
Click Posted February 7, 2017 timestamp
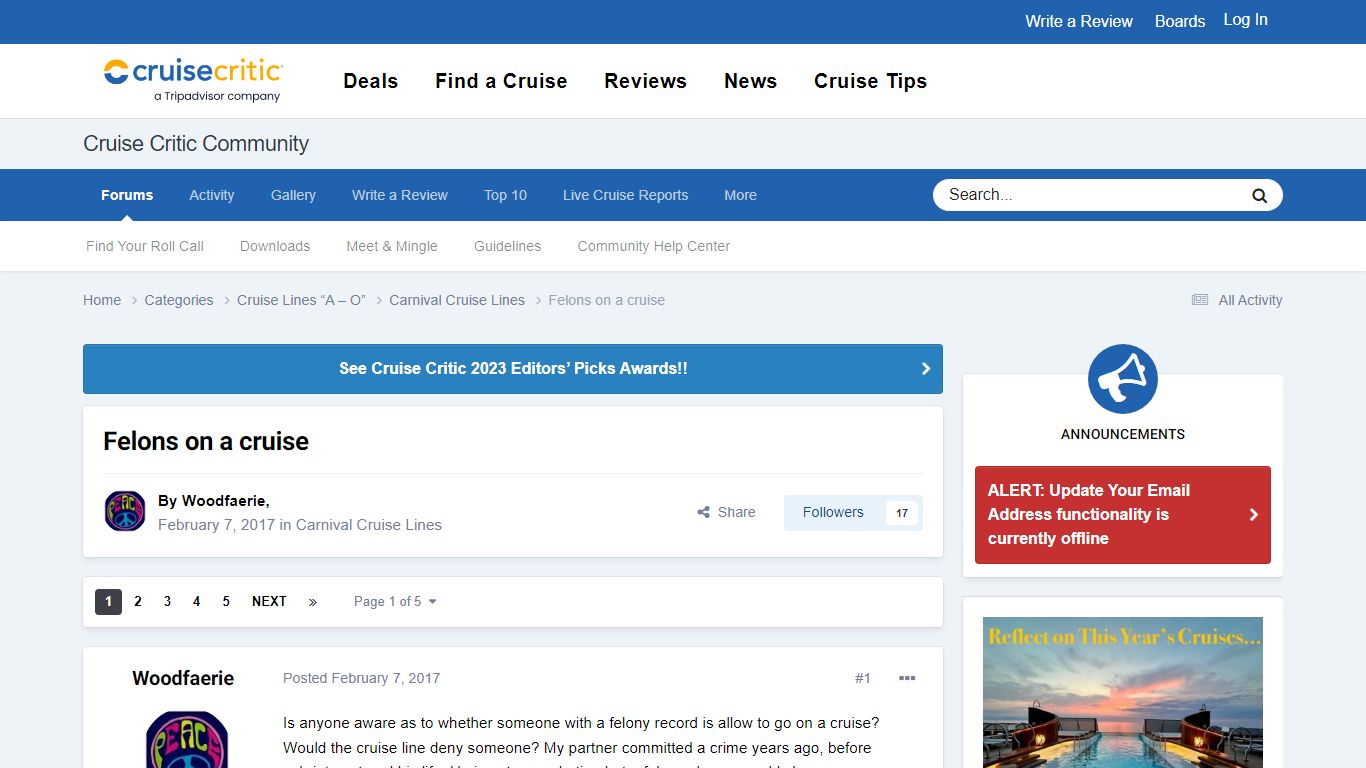pos(362,678)
